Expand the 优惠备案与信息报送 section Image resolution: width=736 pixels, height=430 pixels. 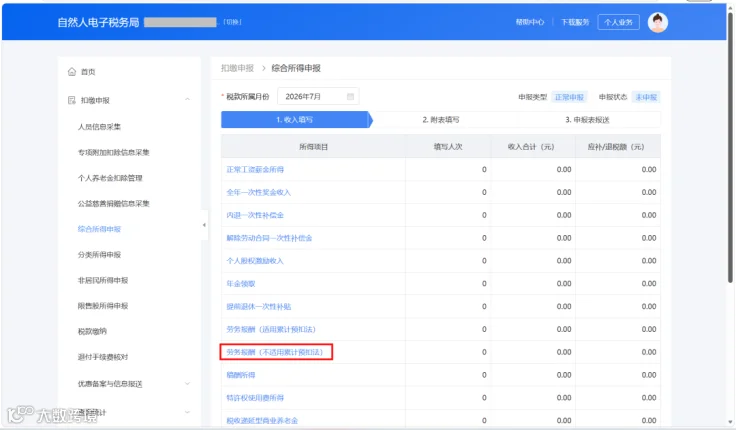[x=187, y=384]
